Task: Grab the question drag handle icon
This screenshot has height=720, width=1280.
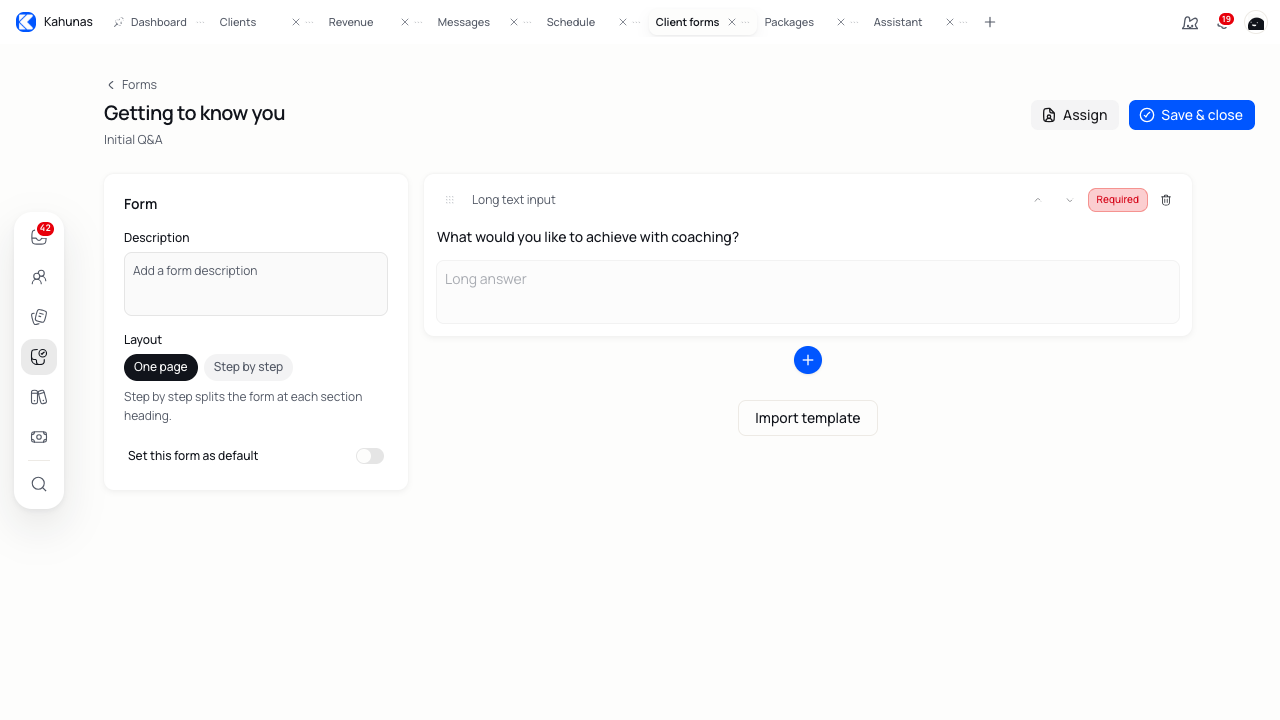Action: [x=450, y=200]
